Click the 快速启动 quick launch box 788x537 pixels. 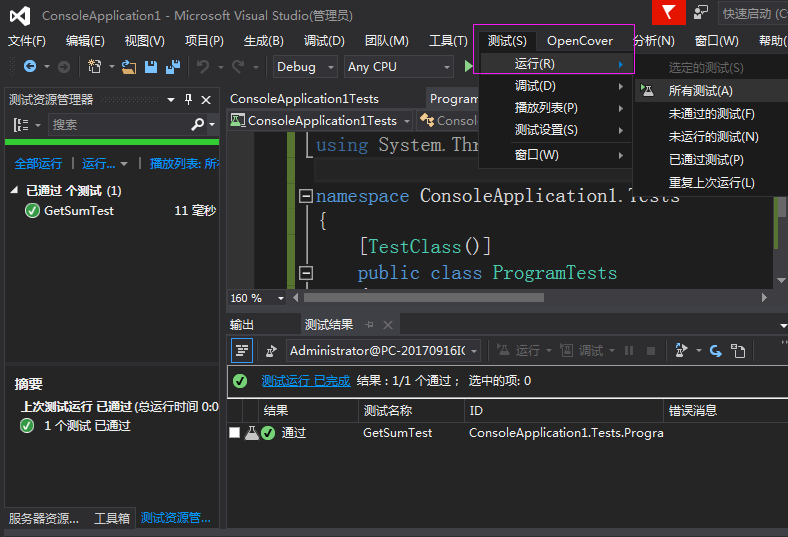point(753,14)
